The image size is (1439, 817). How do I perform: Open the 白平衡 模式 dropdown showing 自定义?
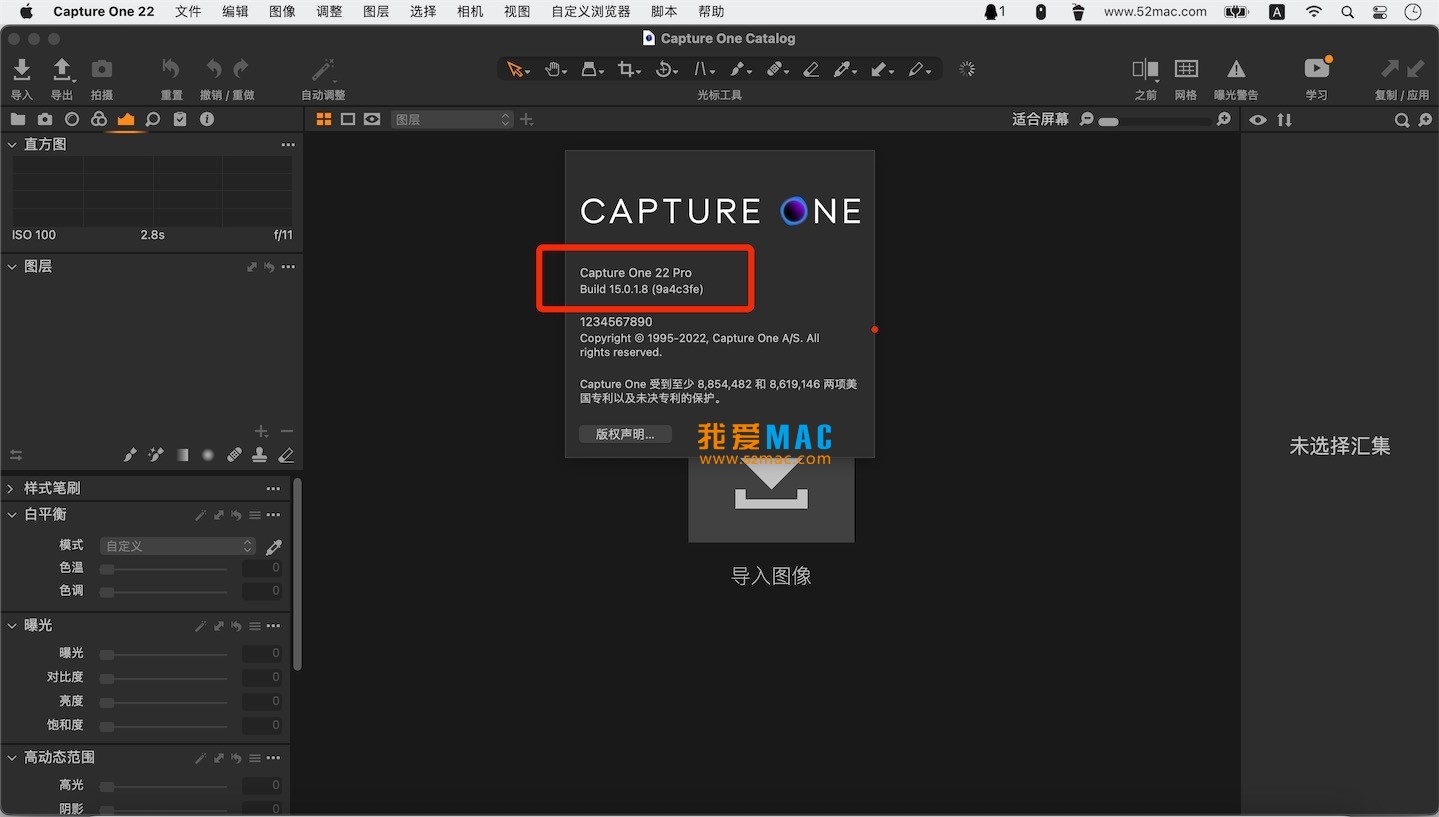coord(177,545)
